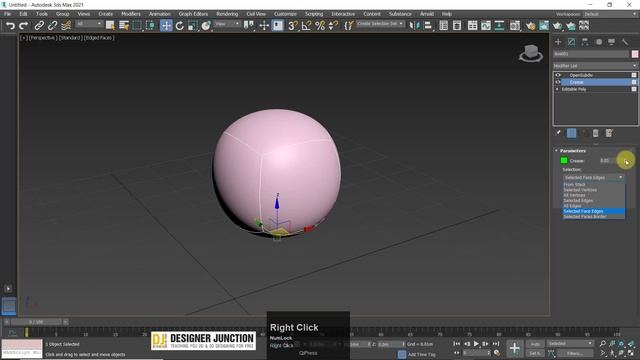
Task: Toggle the Window/Crossing selection icon
Action: pyautogui.click(x=150, y=26)
